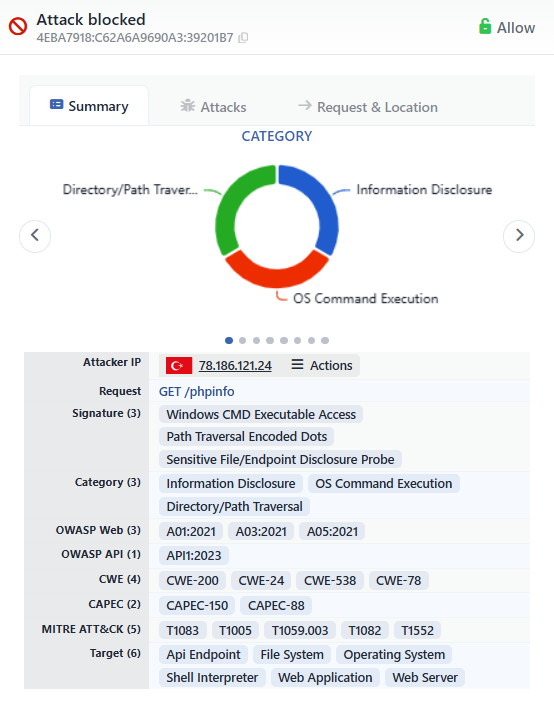Click the red attack blocked prohibition icon
This screenshot has width=554, height=701.
(18, 26)
